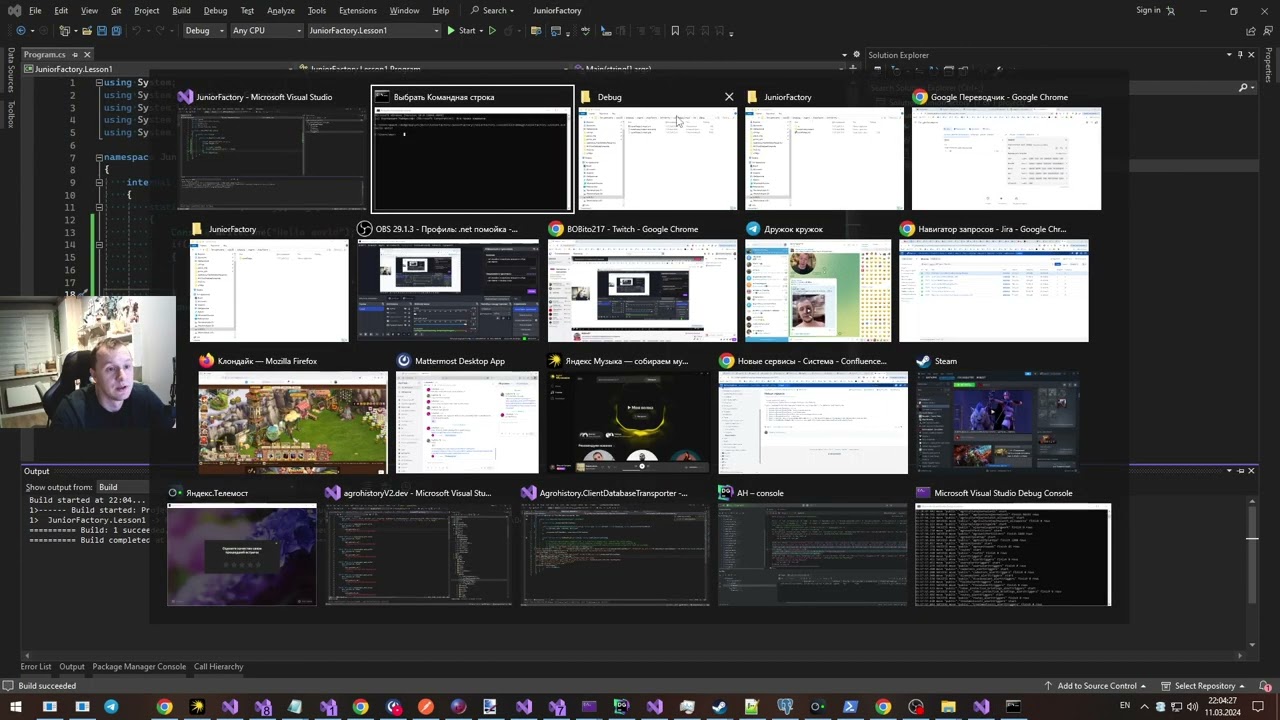Viewport: 1280px width, 720px height.
Task: Click the command prompt taskbar icon
Action: click(x=1013, y=707)
